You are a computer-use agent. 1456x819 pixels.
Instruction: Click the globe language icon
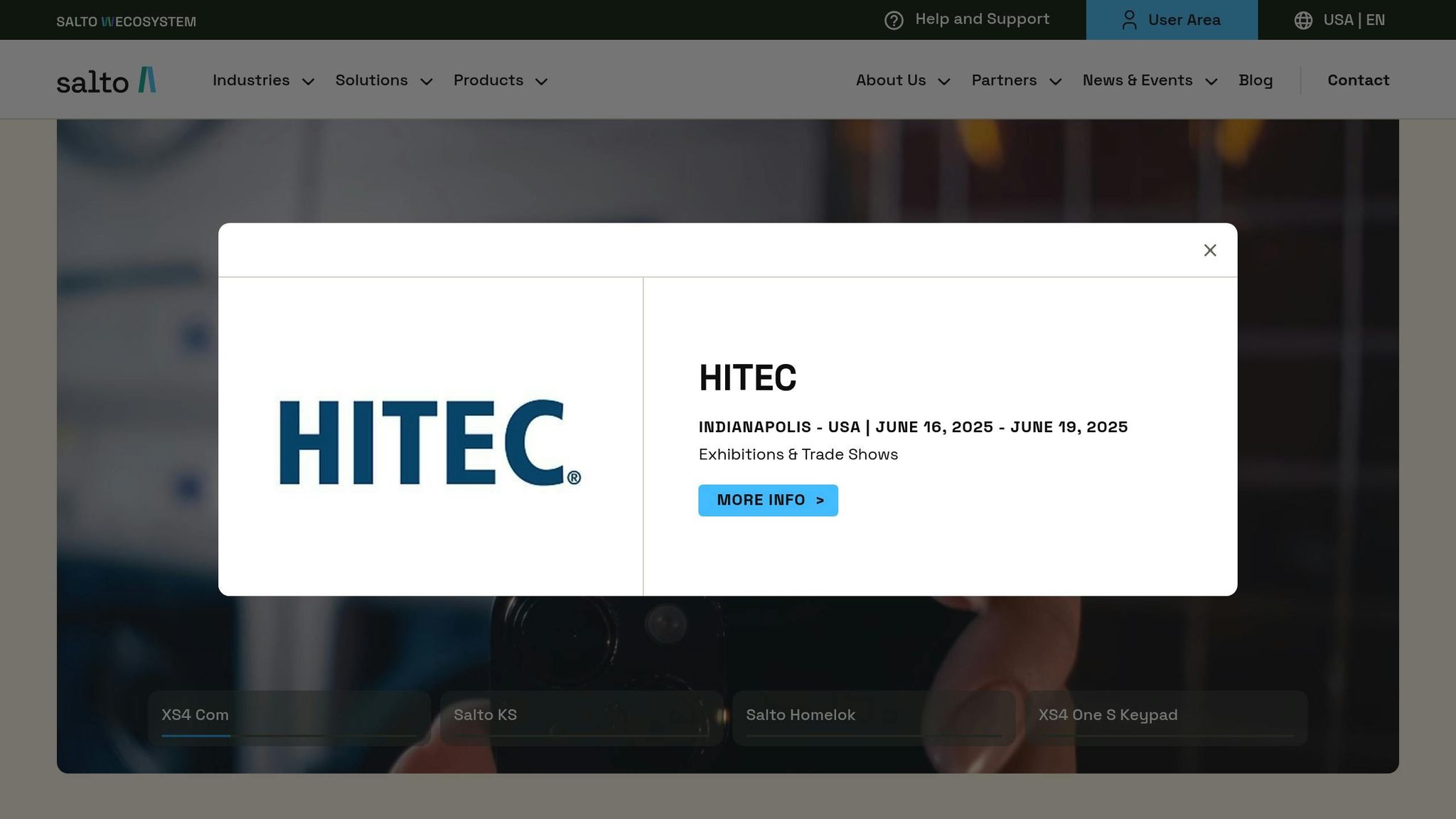1303,20
